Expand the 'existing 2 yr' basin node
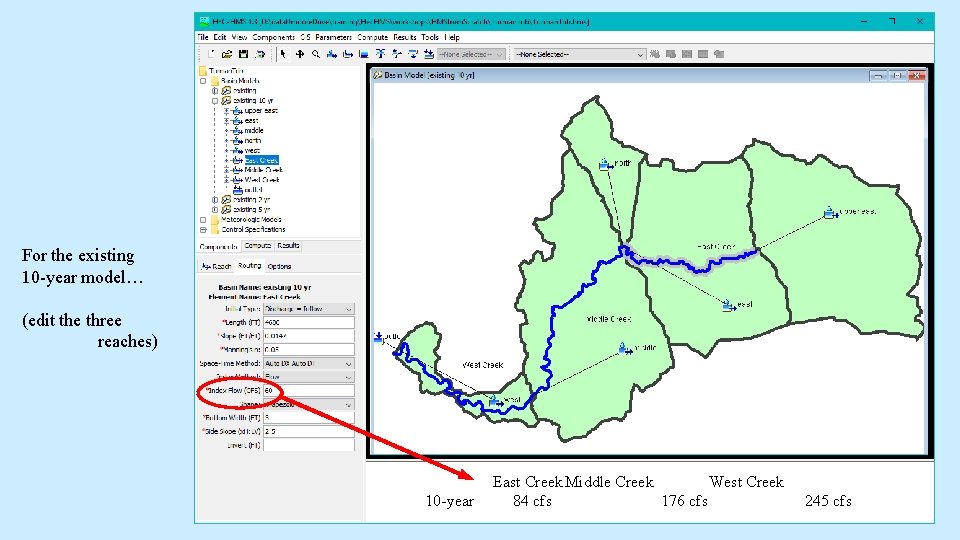The image size is (960, 540). click(215, 200)
